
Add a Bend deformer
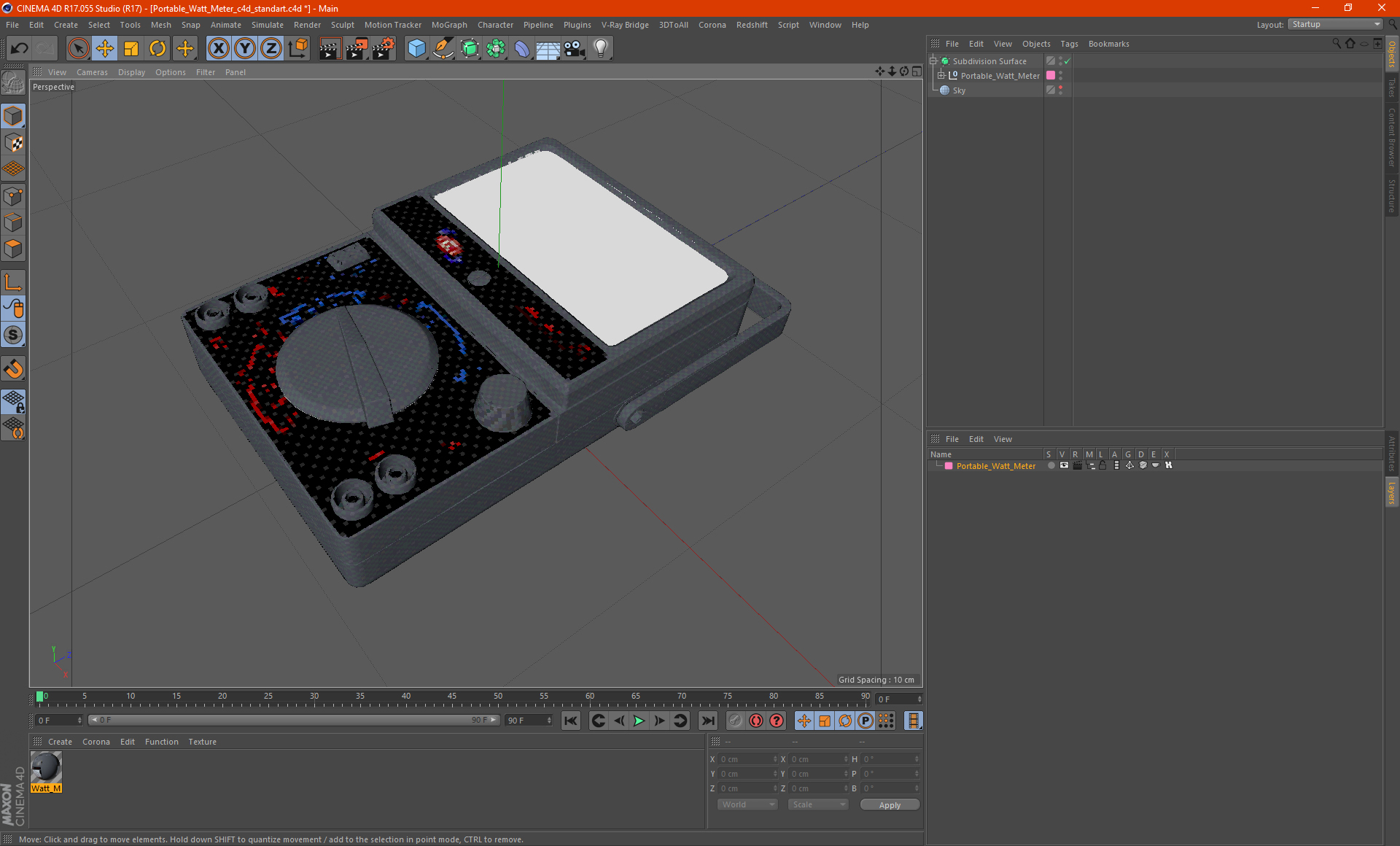point(522,49)
